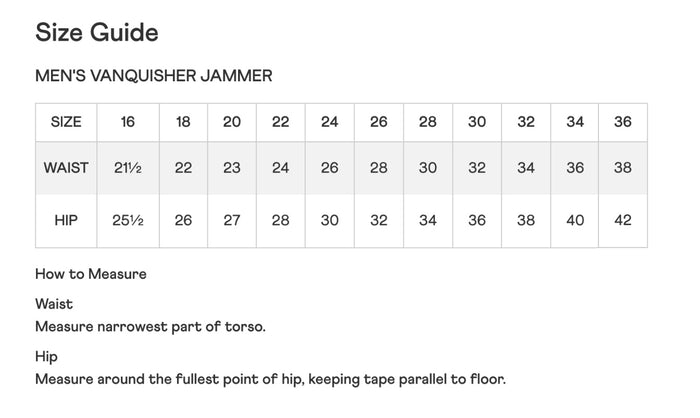700x418 pixels.
Task: Click waist value 38 under size 36
Action: tap(623, 168)
